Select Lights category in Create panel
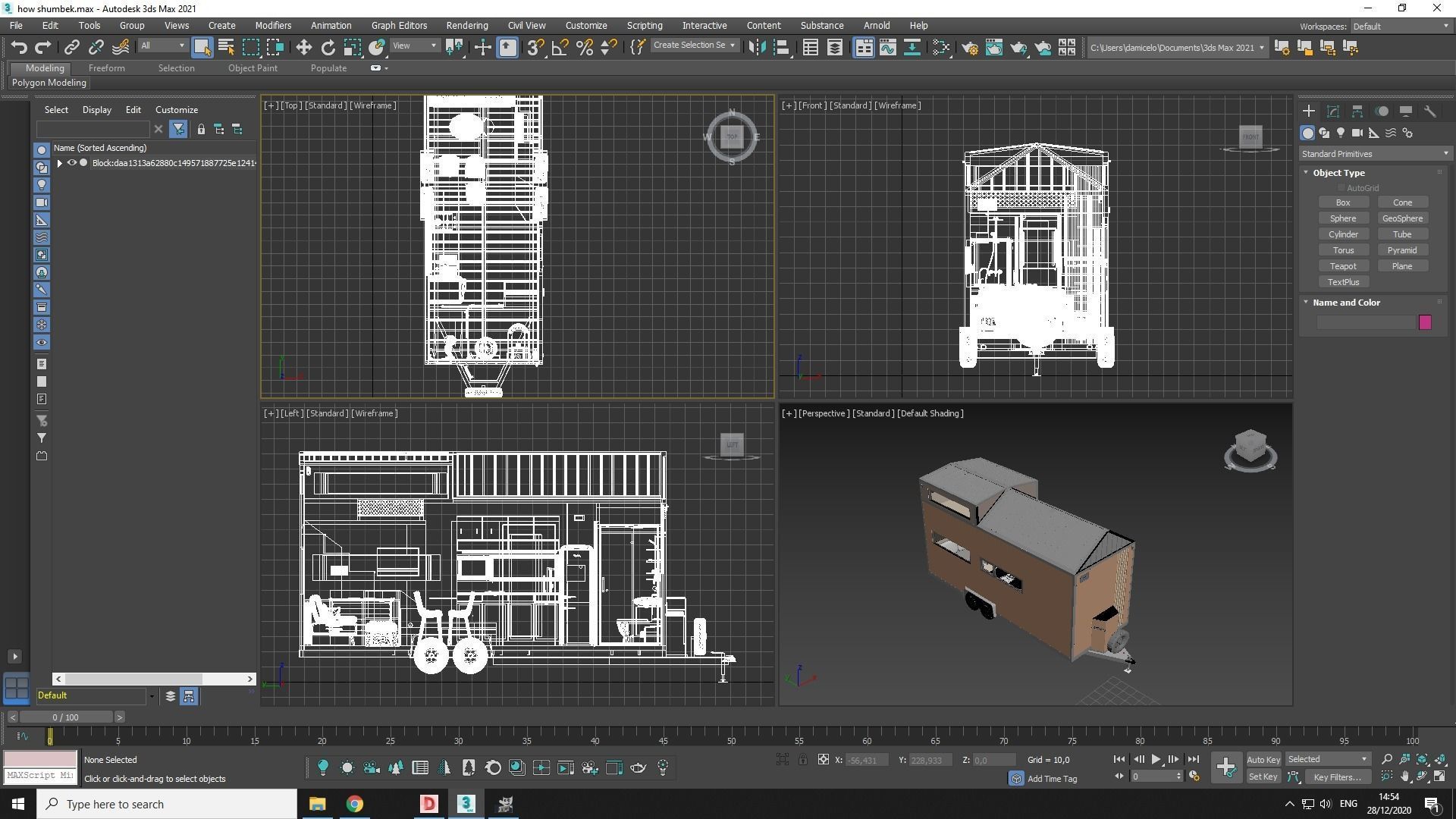Image resolution: width=1456 pixels, height=819 pixels. pos(1341,133)
